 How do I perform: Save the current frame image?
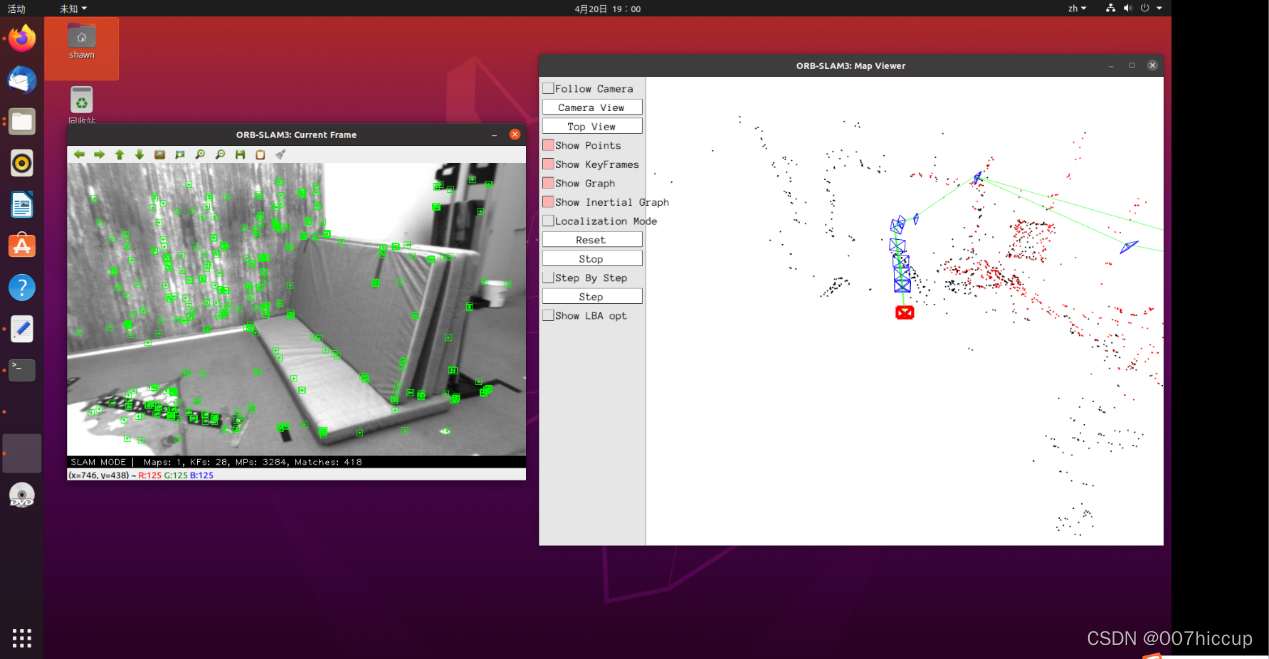(240, 155)
